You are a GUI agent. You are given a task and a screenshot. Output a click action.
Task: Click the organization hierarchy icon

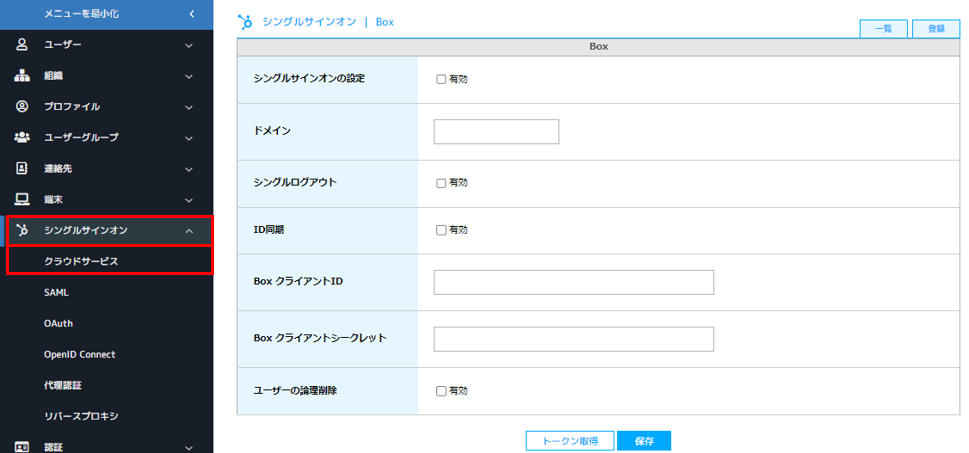(22, 75)
